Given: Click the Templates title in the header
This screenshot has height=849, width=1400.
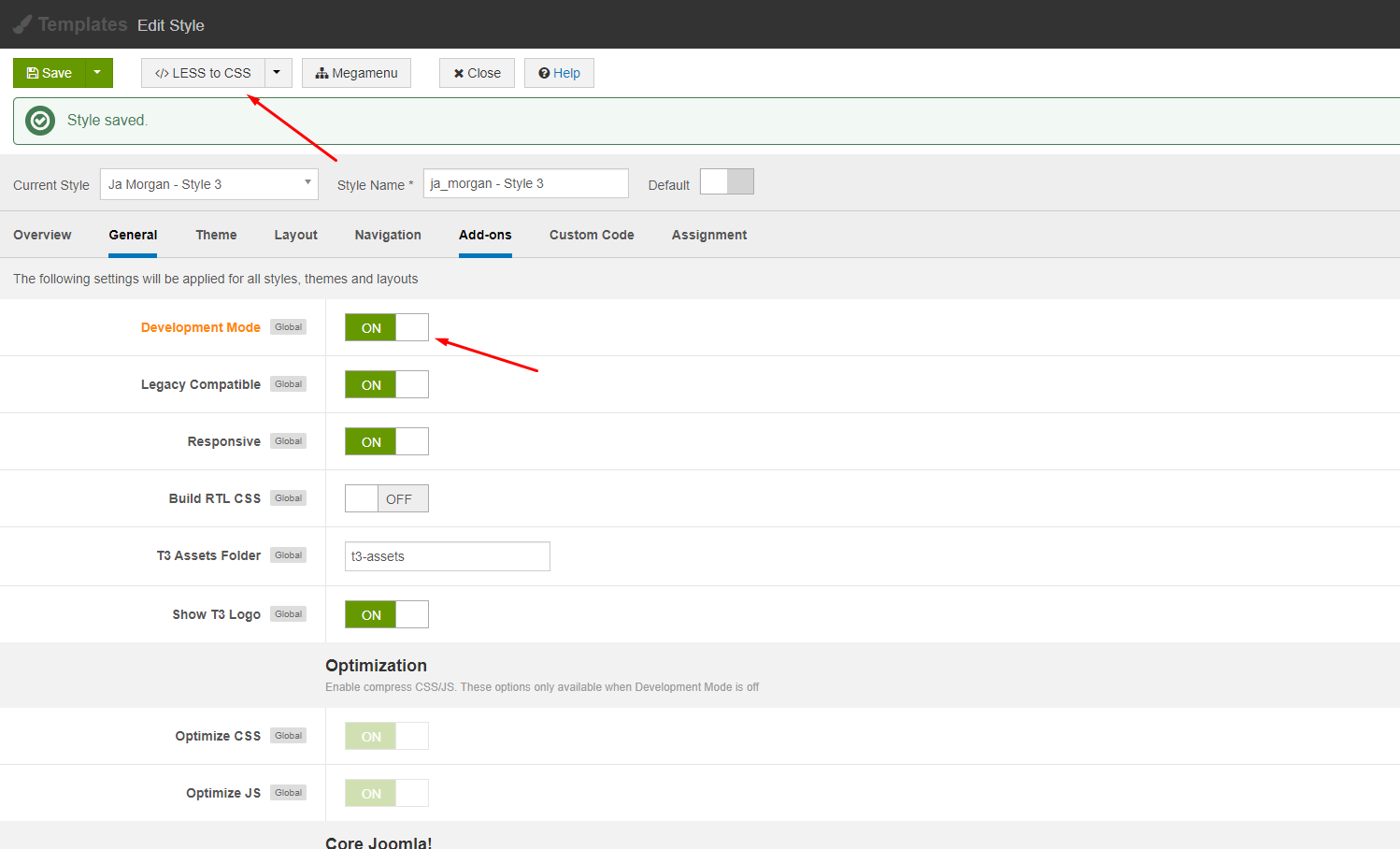Looking at the screenshot, I should click(82, 24).
